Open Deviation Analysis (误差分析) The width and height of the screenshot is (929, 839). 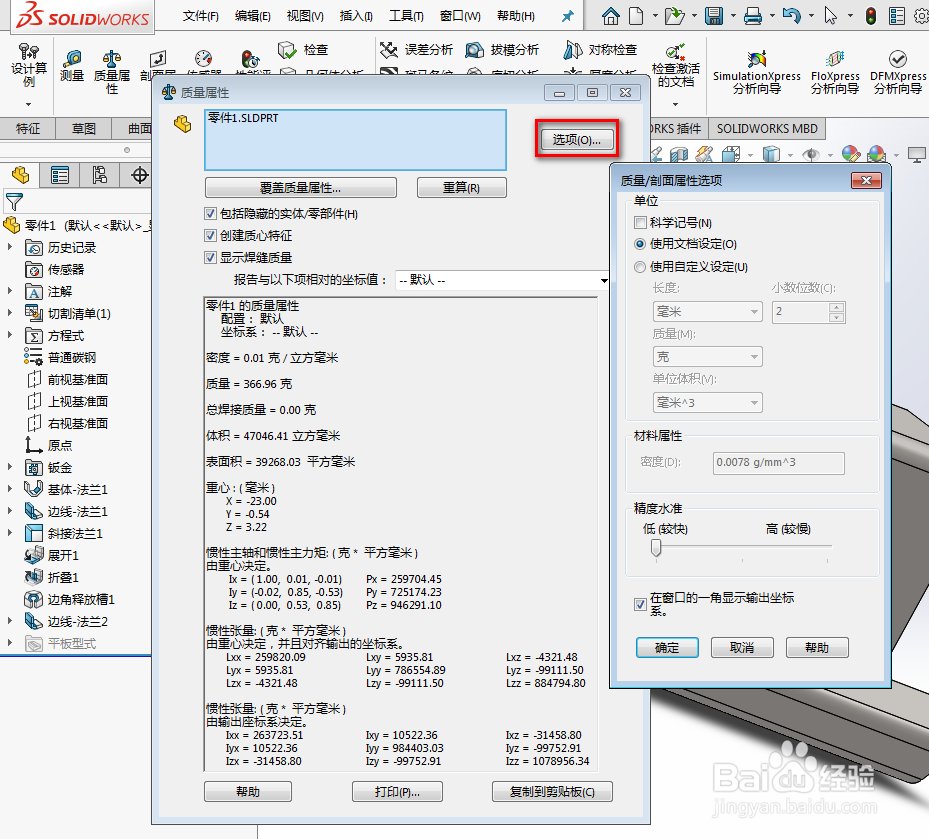click(x=417, y=50)
